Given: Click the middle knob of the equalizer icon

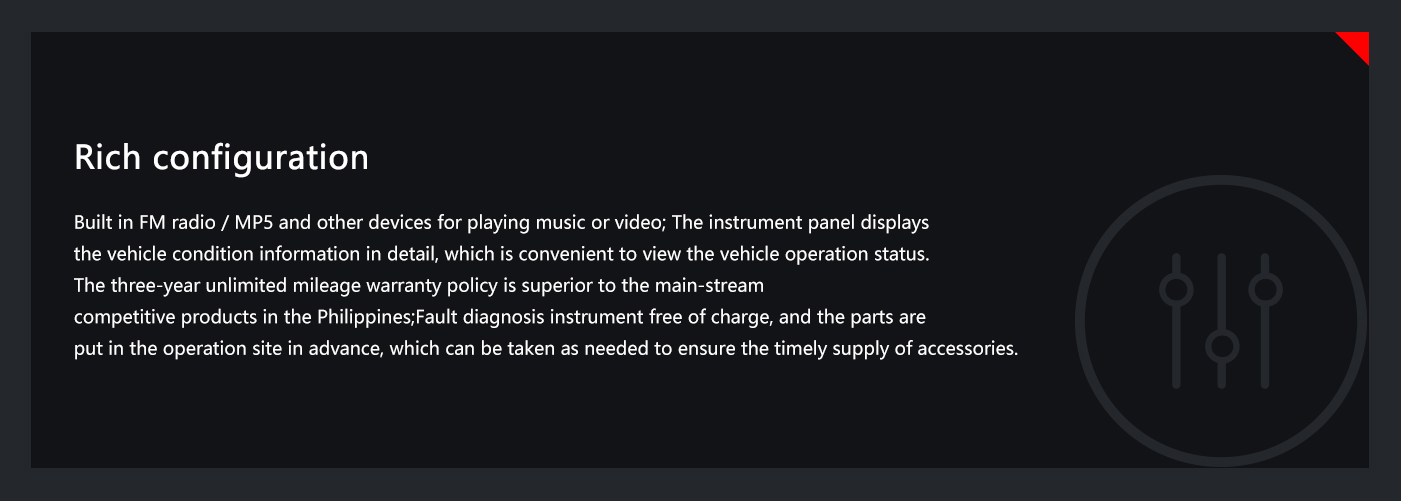Looking at the screenshot, I should tap(1221, 347).
